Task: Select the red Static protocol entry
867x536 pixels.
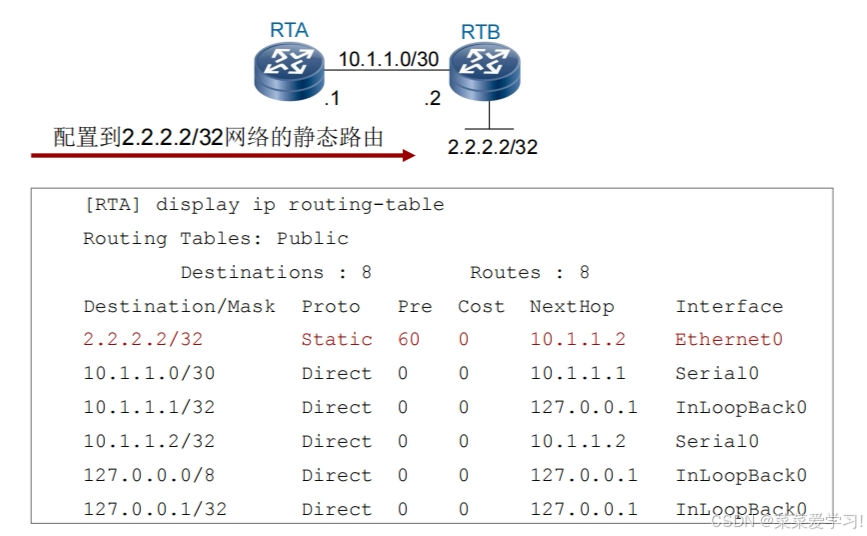Action: [337, 340]
